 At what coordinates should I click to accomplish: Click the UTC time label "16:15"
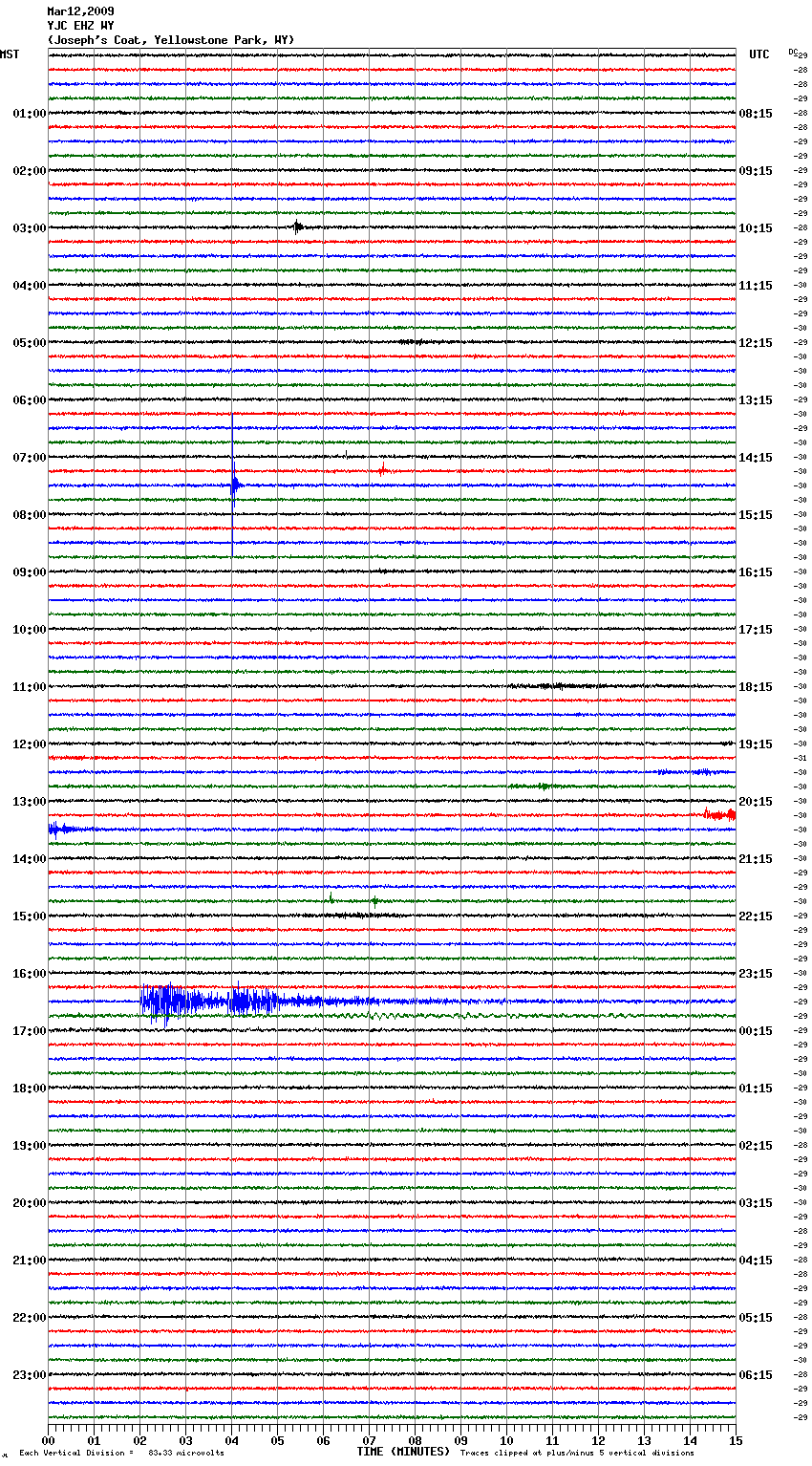756,572
